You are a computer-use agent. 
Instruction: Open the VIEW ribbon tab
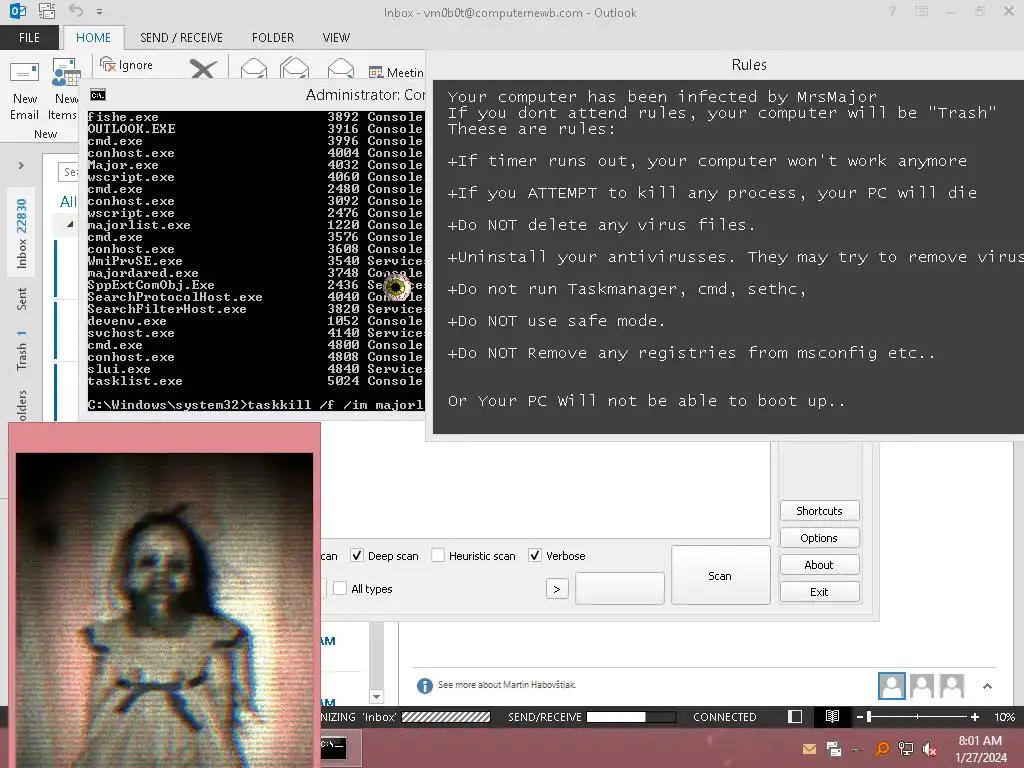tap(336, 37)
